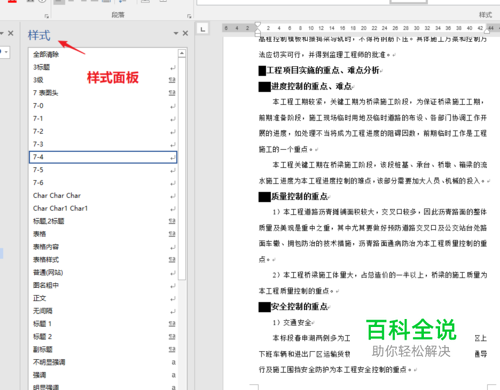Click the linked-style icon beside 3级
Viewport: 500px width, 390px height.
172,80
